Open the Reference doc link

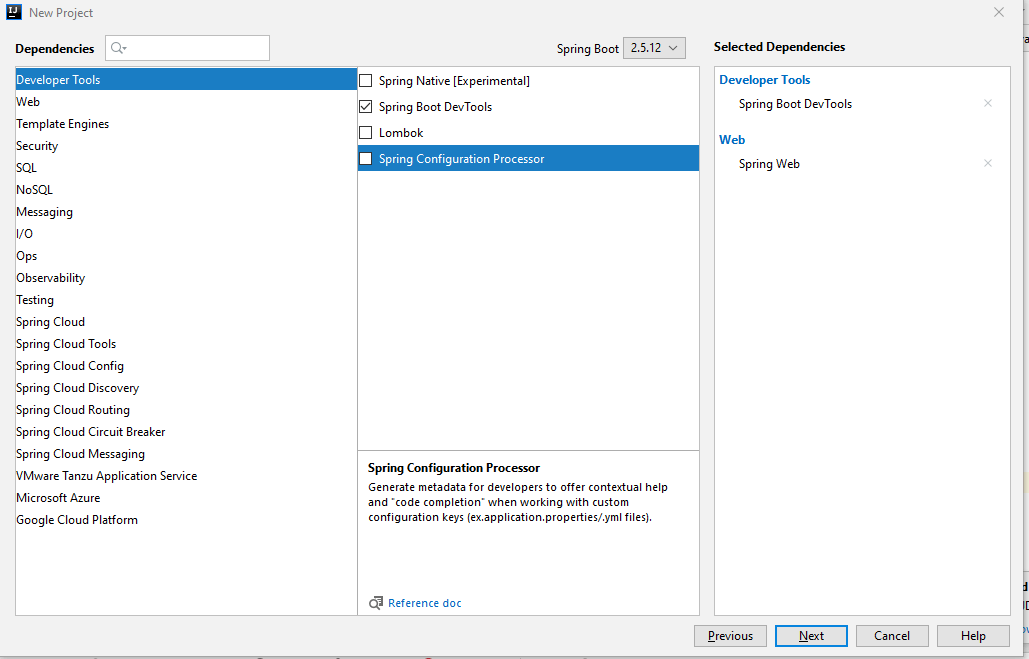(x=425, y=603)
